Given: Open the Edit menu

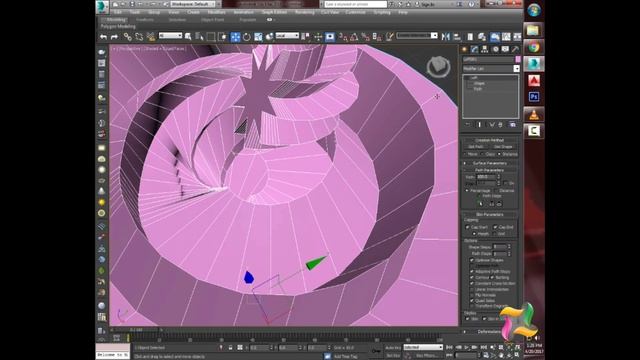Looking at the screenshot, I should (x=118, y=12).
